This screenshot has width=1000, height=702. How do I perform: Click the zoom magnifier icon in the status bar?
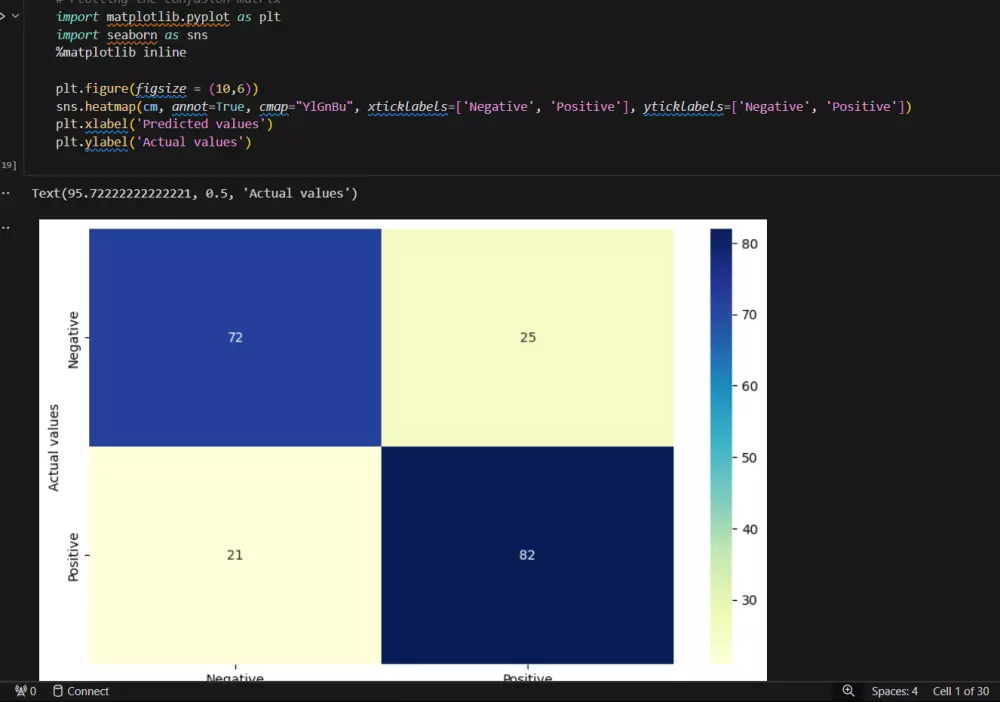click(x=848, y=691)
